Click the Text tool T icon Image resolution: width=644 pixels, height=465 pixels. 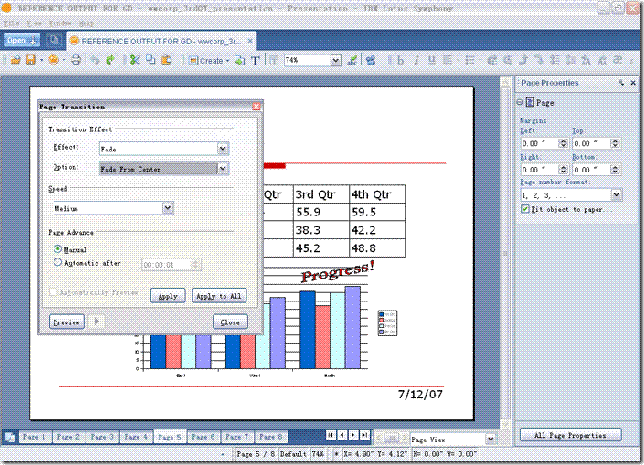coord(256,60)
